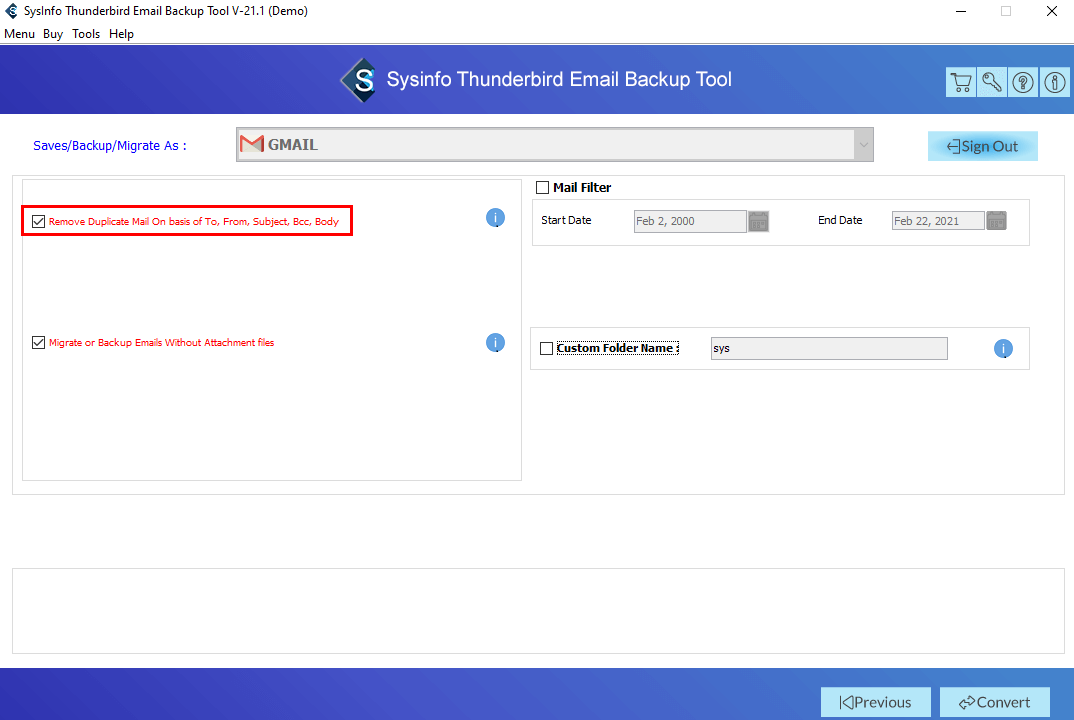Click the End Date field
This screenshot has width=1074, height=720.
tap(938, 221)
